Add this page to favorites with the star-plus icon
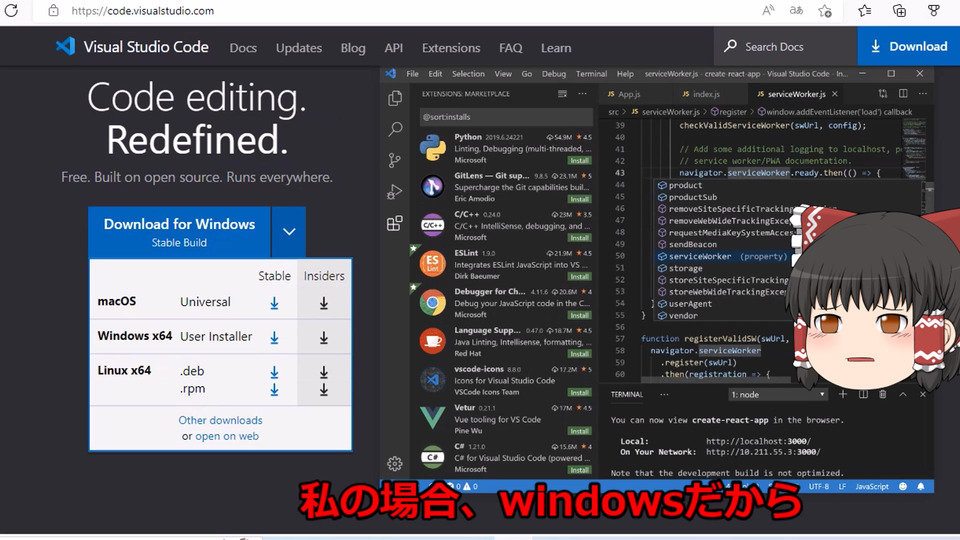 pyautogui.click(x=825, y=10)
